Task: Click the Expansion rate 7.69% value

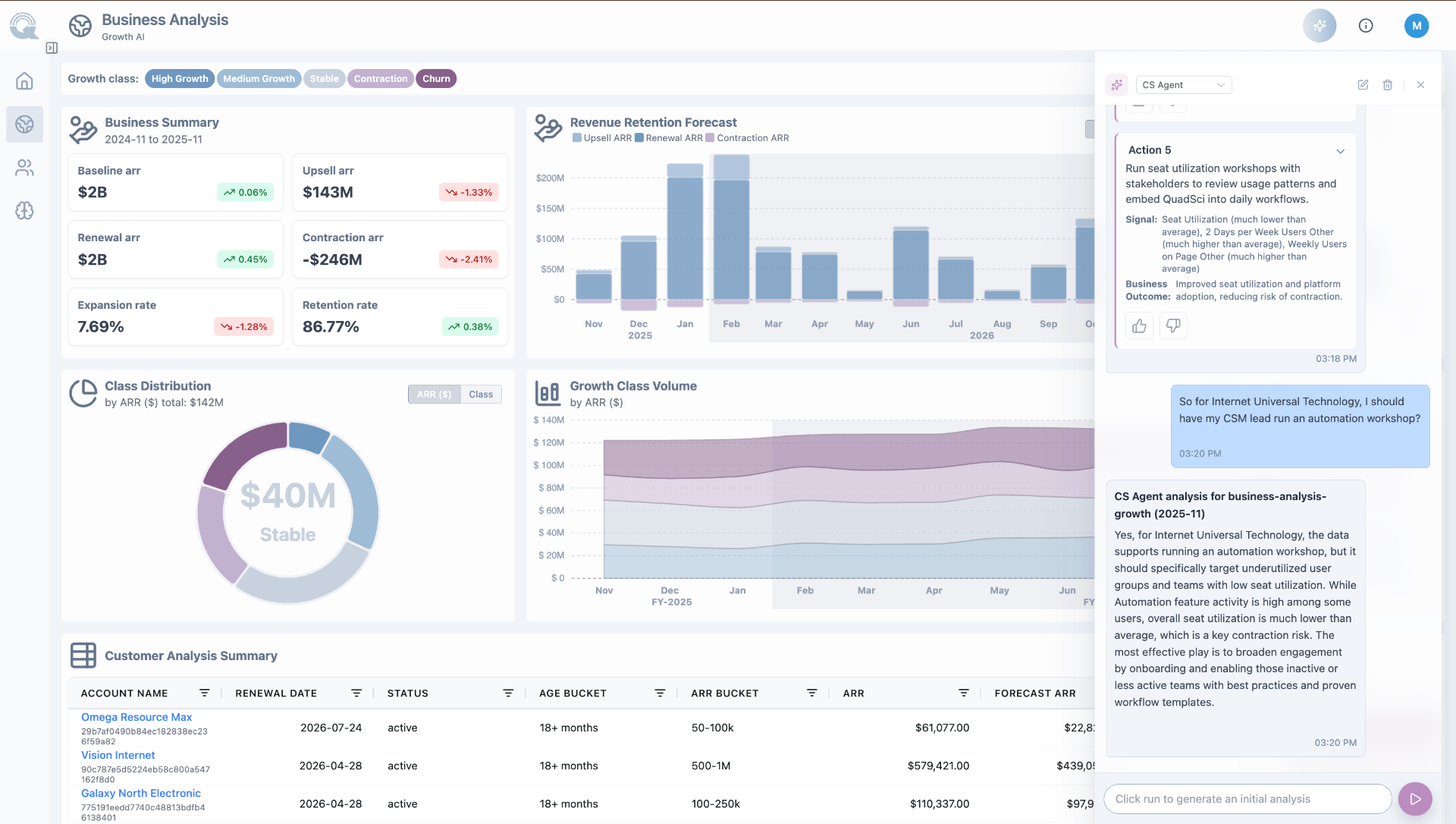Action: (101, 327)
